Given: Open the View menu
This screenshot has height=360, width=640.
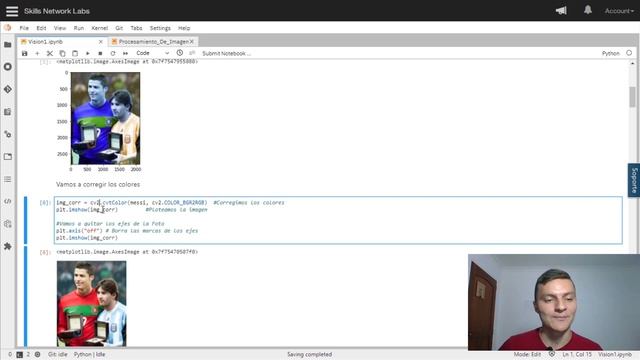Looking at the screenshot, I should point(60,28).
